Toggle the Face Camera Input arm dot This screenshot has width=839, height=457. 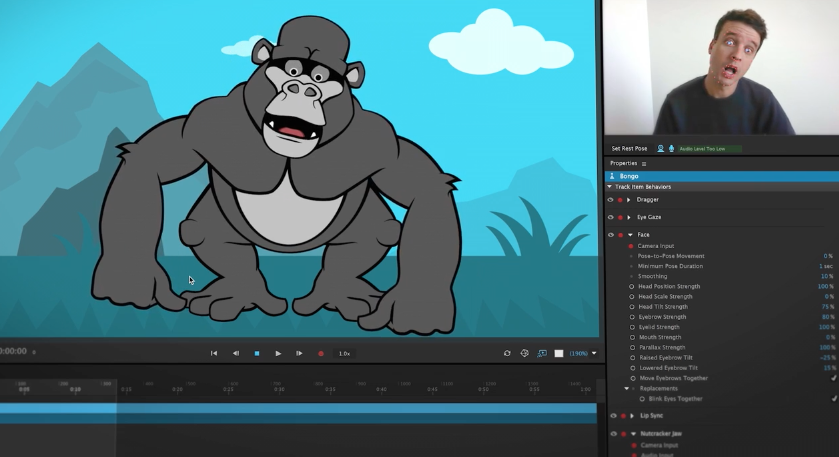pos(631,246)
